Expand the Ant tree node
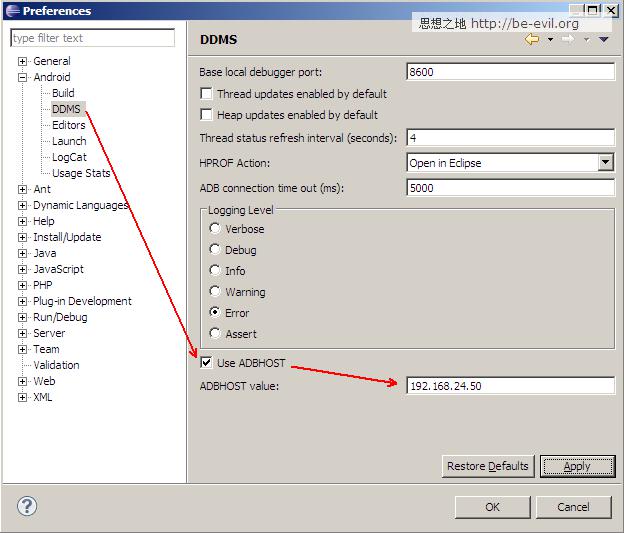 pyautogui.click(x=22, y=189)
